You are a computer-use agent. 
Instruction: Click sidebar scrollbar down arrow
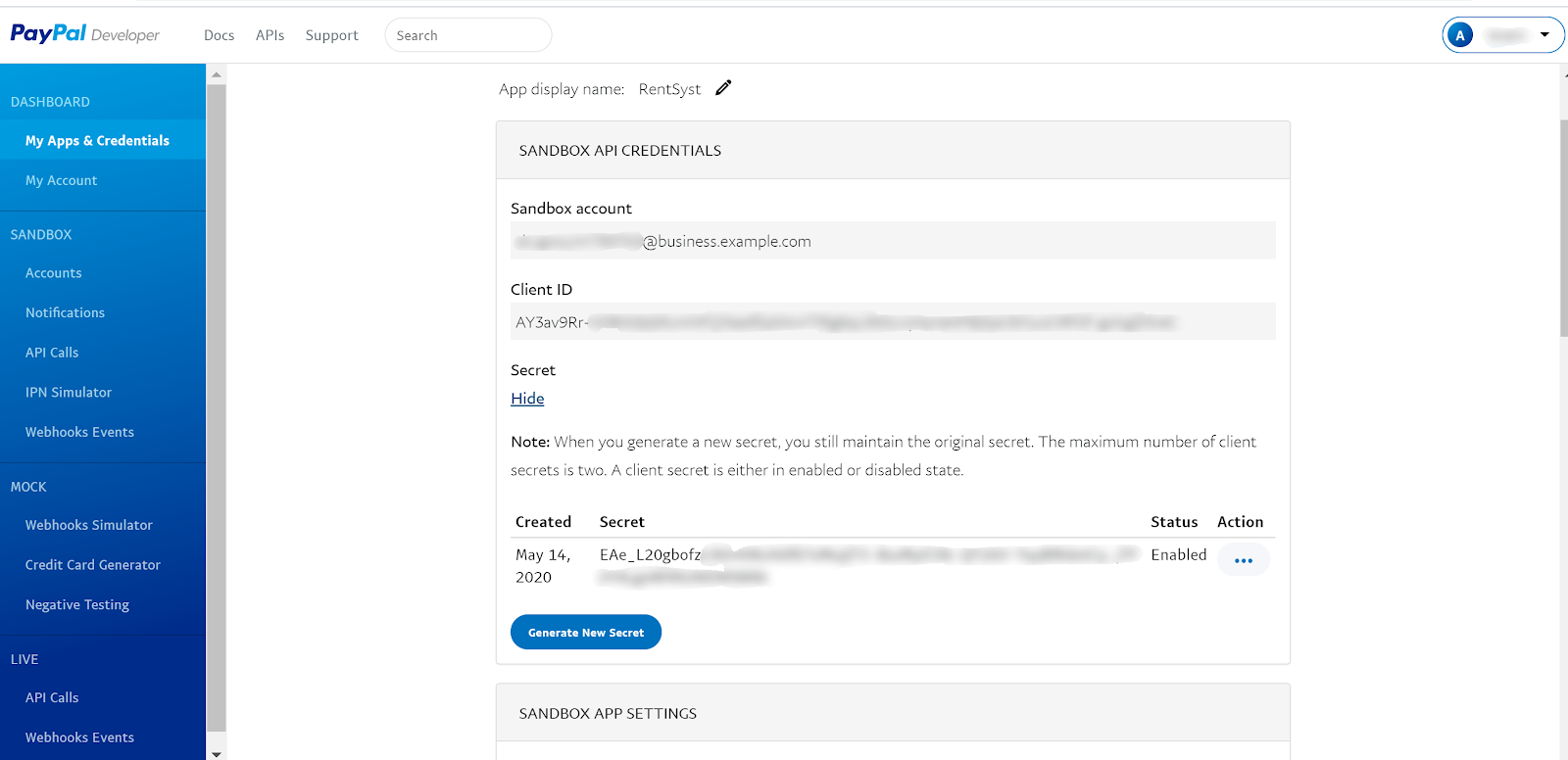pyautogui.click(x=217, y=753)
